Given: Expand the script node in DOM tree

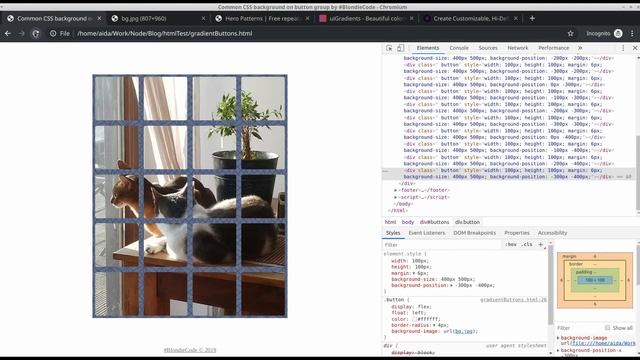Looking at the screenshot, I should tap(395, 197).
